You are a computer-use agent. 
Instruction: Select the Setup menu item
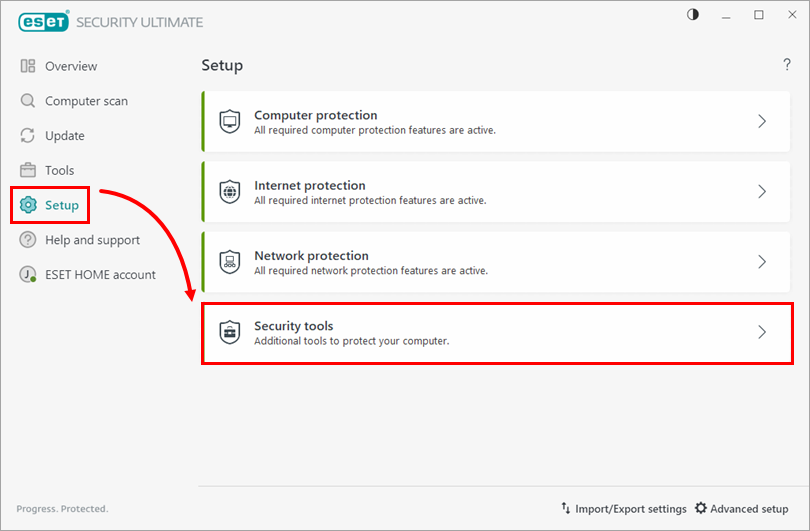pyautogui.click(x=61, y=205)
